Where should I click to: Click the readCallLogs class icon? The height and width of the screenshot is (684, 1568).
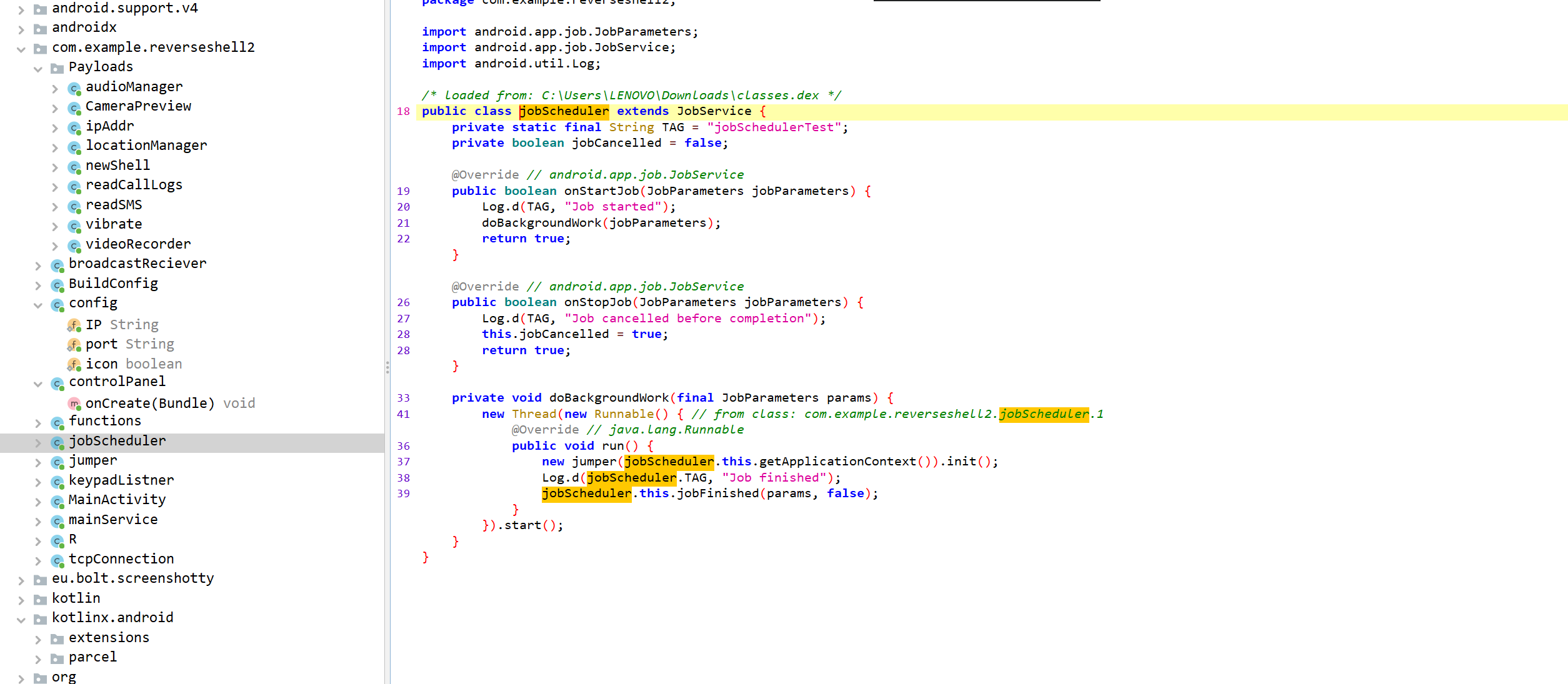[74, 187]
